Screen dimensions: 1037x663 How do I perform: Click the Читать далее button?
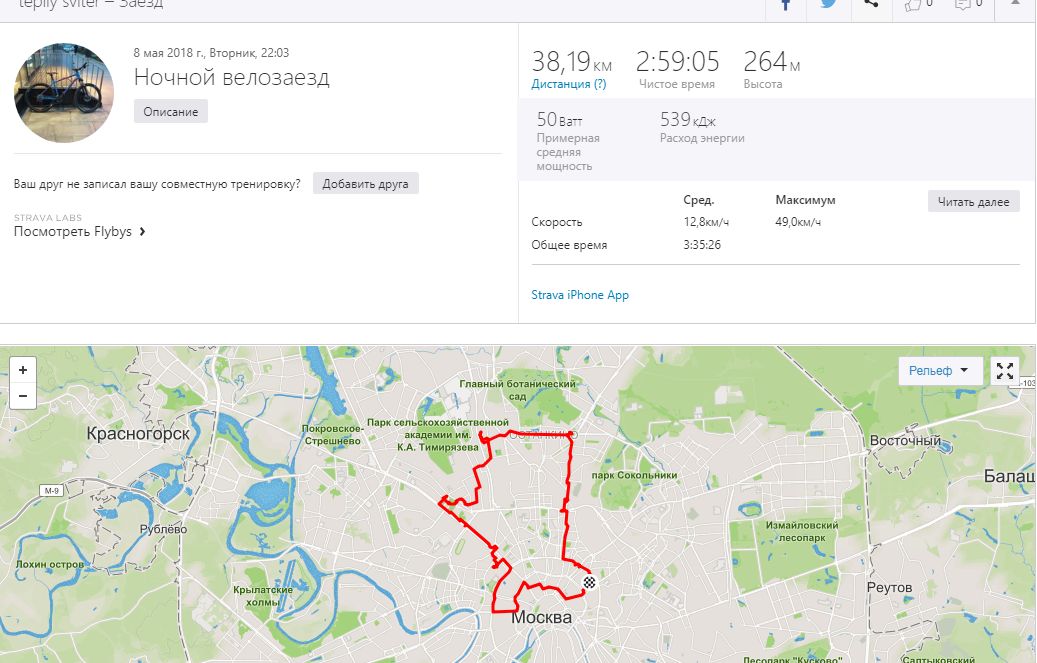pos(973,202)
